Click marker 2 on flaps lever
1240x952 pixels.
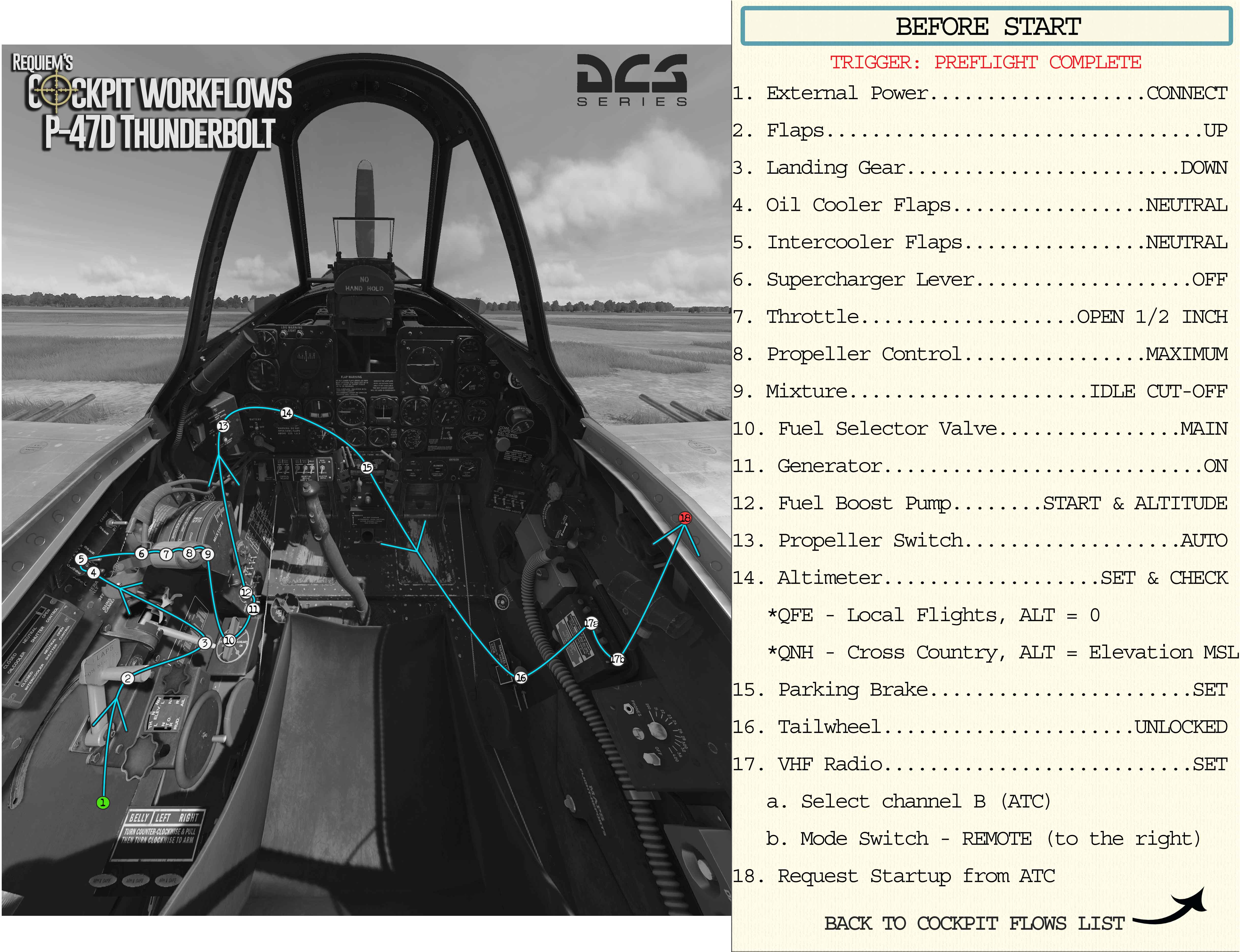point(128,678)
